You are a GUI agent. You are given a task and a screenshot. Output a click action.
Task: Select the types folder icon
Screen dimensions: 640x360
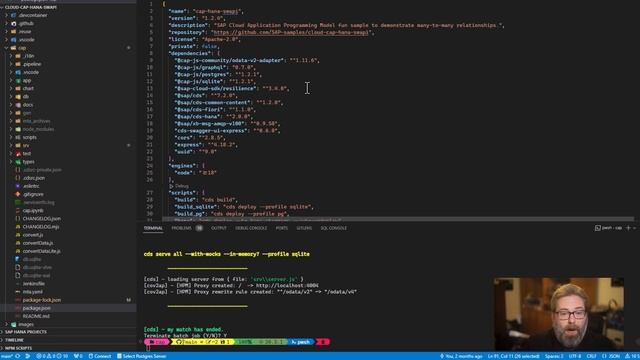coord(18,162)
